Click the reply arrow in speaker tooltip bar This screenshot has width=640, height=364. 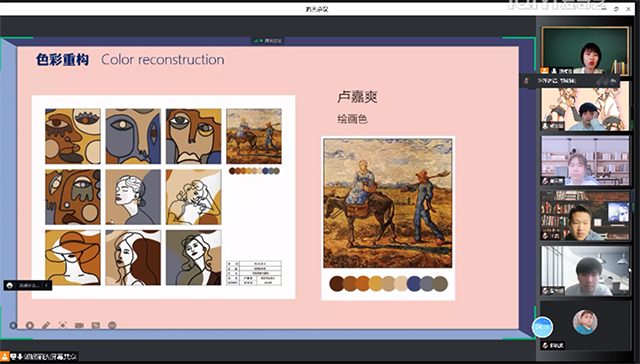coord(613,81)
